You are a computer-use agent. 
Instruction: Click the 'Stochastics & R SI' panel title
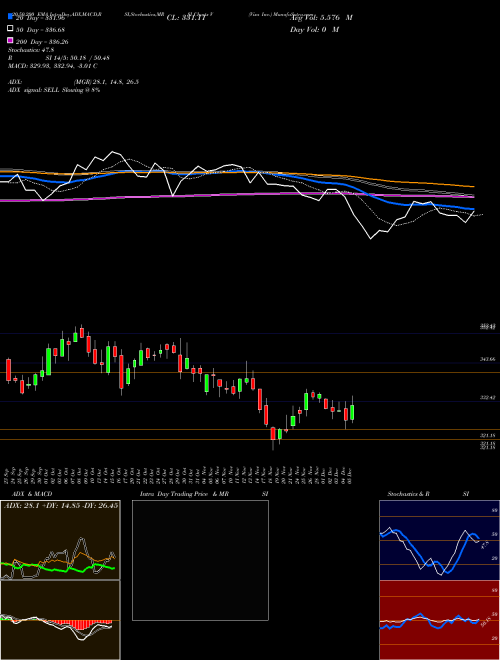pos(428,494)
